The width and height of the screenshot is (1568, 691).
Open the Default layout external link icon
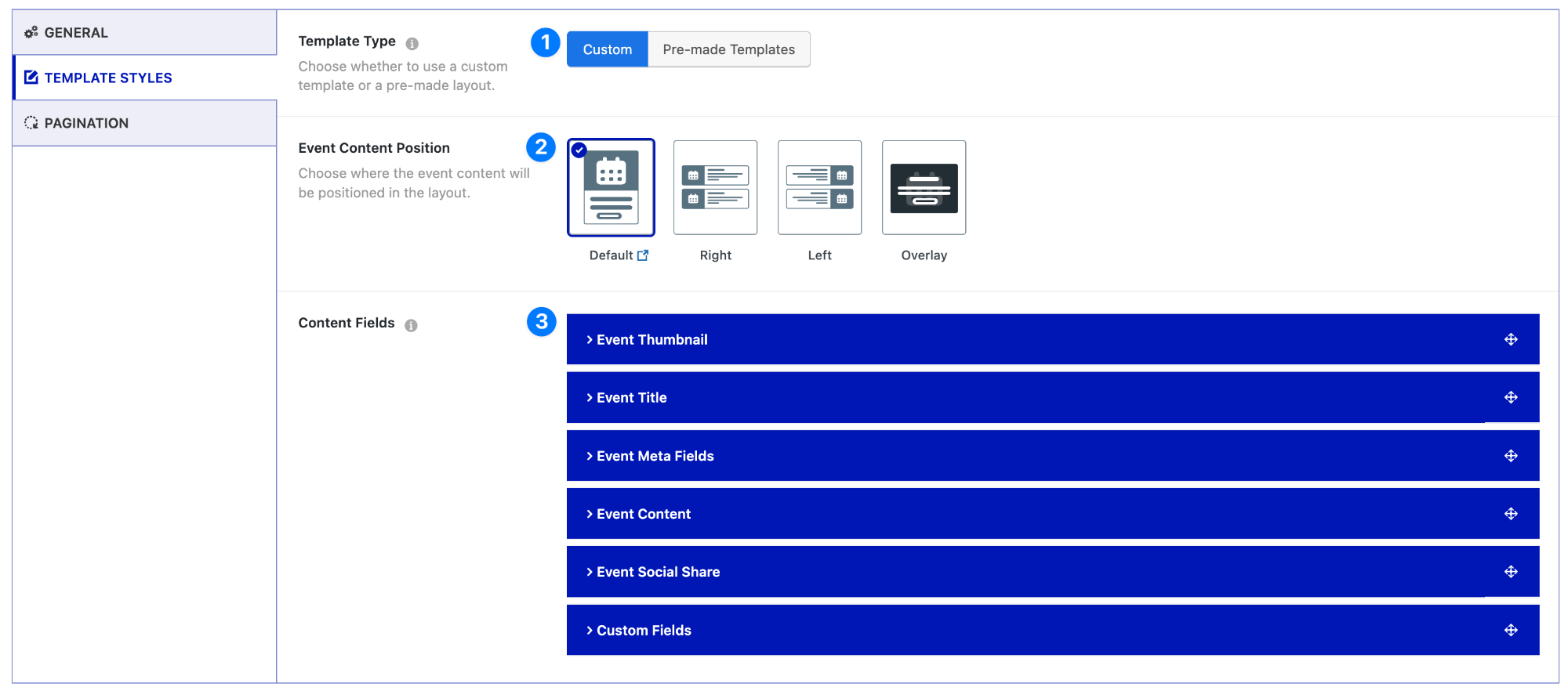click(x=643, y=255)
